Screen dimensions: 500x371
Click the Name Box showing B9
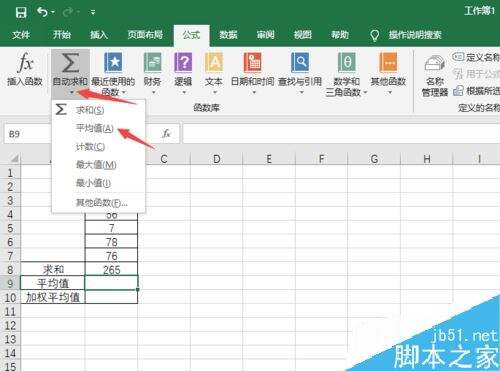point(28,134)
